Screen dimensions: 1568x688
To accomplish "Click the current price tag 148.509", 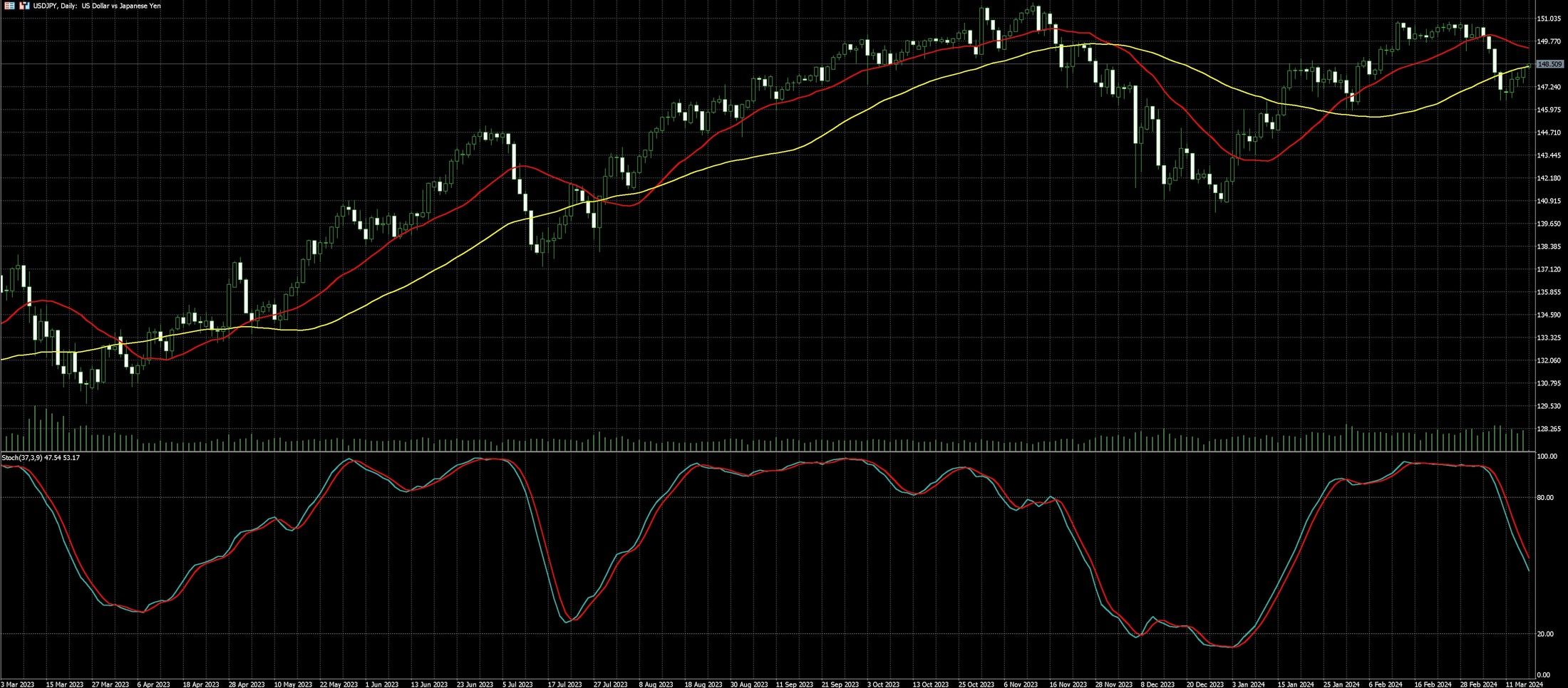I will [x=1550, y=64].
